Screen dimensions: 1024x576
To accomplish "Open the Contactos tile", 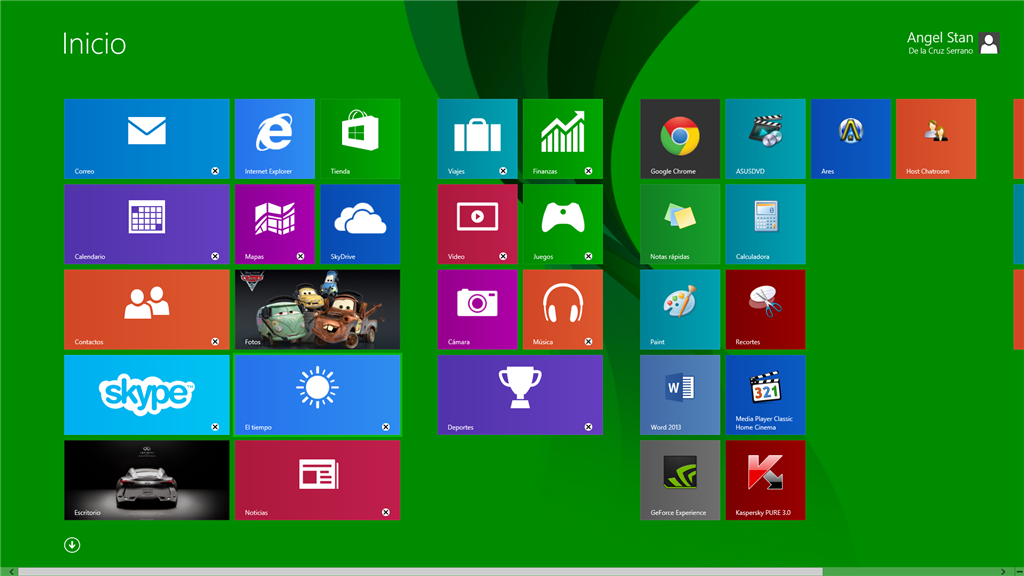I will pos(147,310).
